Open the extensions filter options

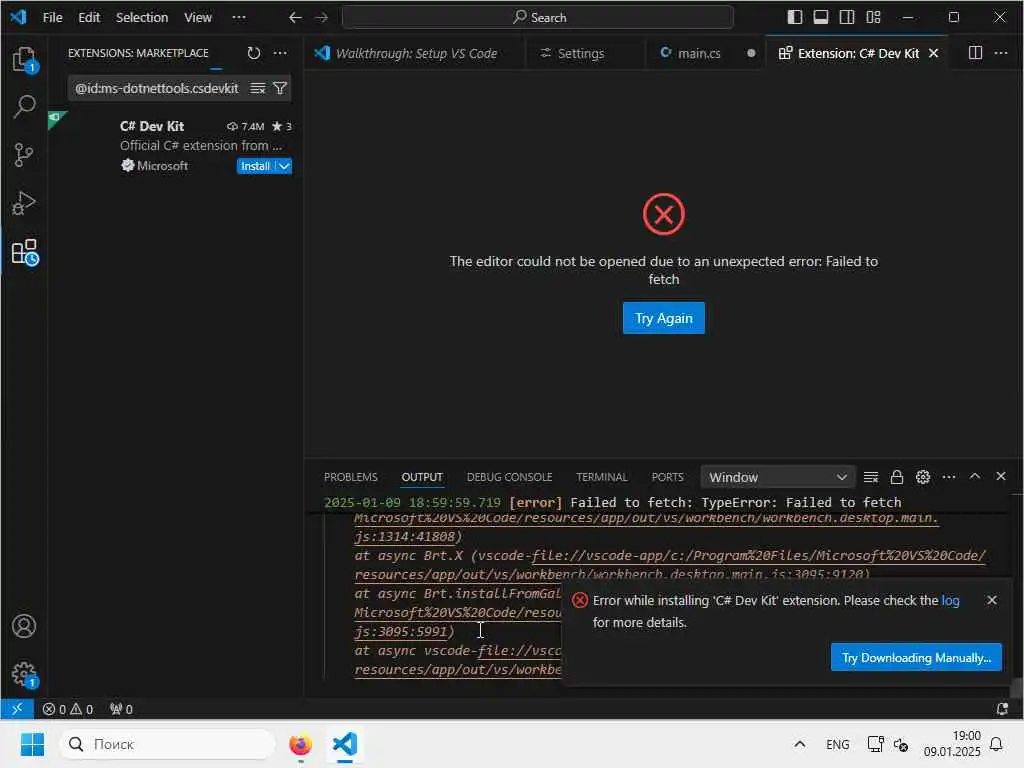(x=280, y=88)
